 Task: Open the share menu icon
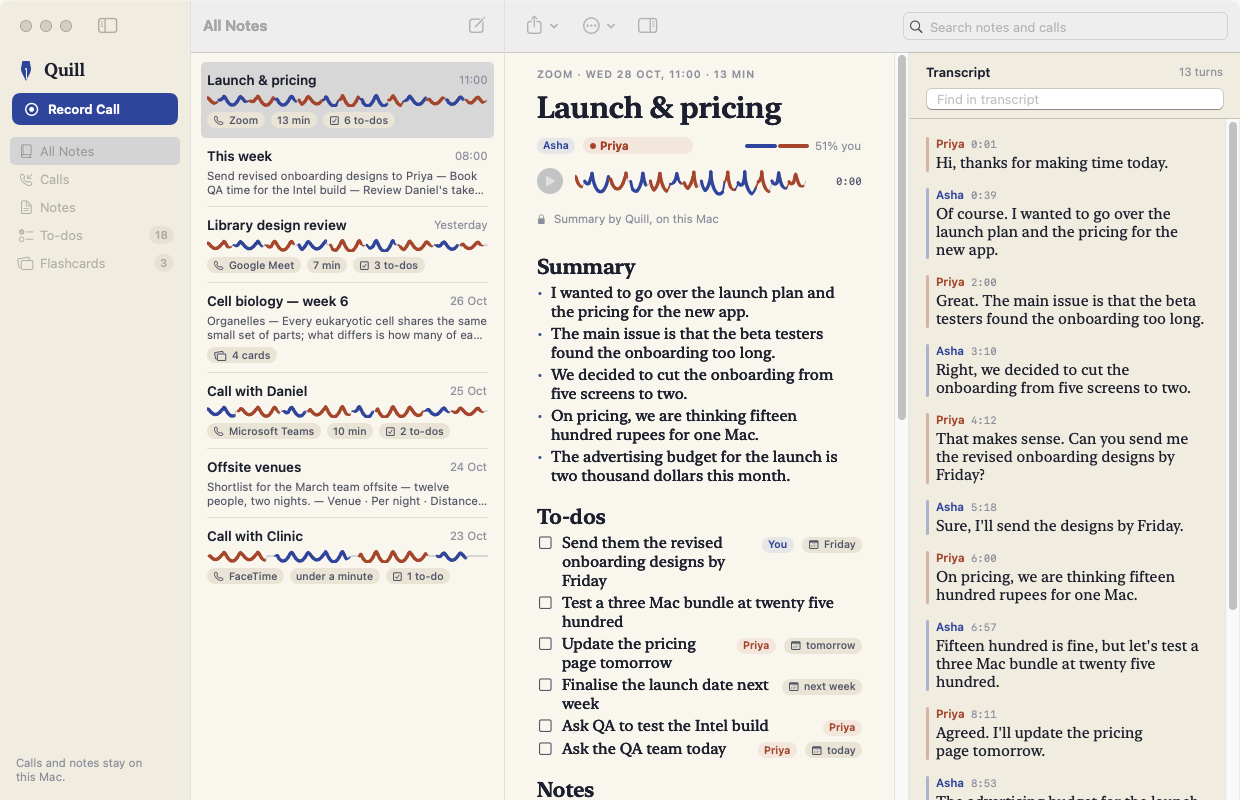pos(542,26)
